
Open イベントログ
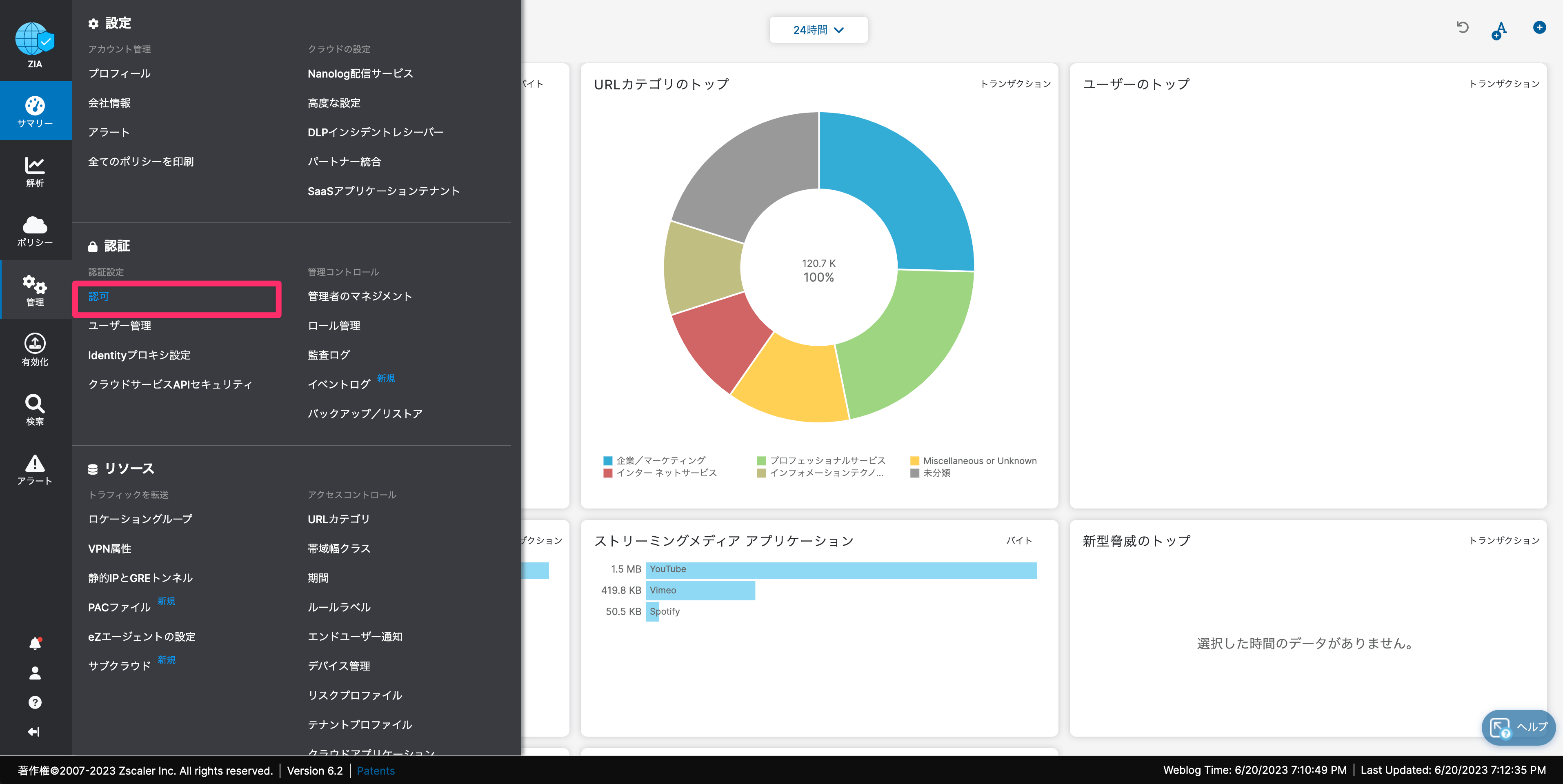[338, 385]
